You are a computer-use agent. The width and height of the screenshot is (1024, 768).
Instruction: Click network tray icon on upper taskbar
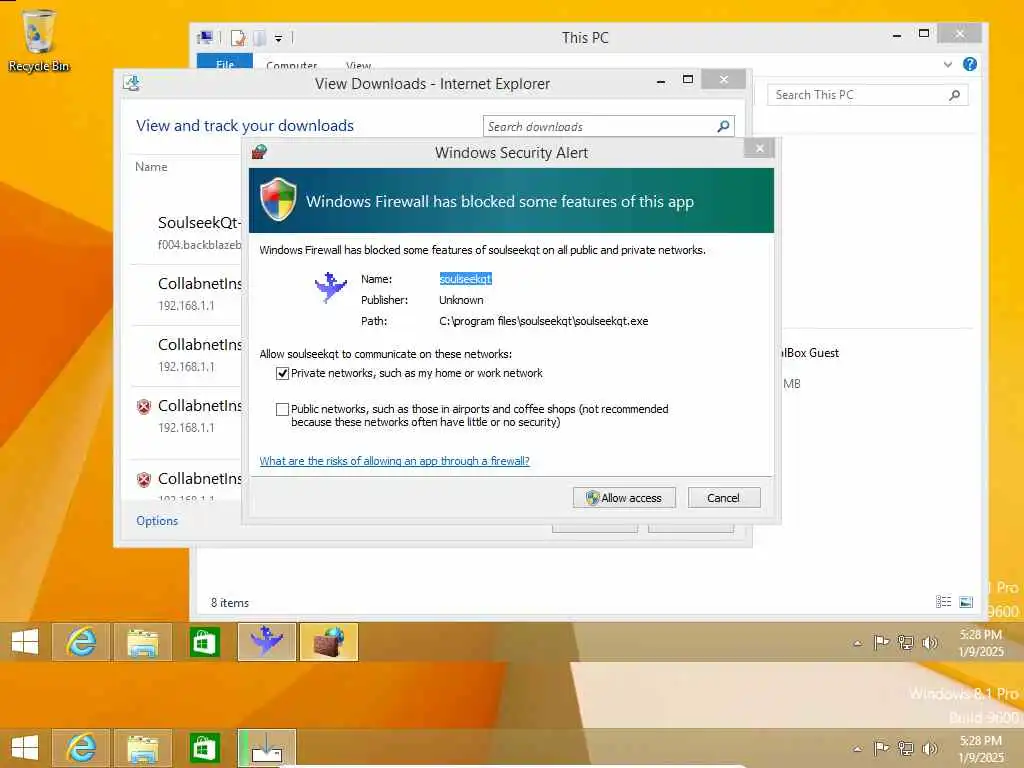[x=905, y=643]
